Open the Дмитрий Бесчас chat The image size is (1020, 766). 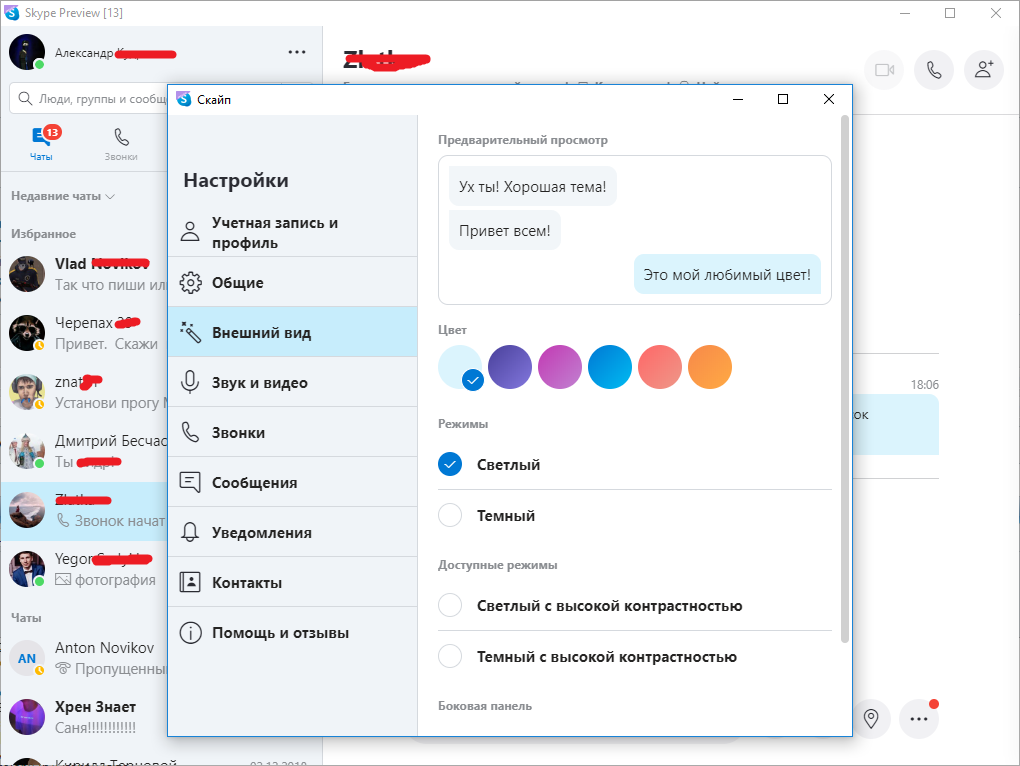point(85,451)
